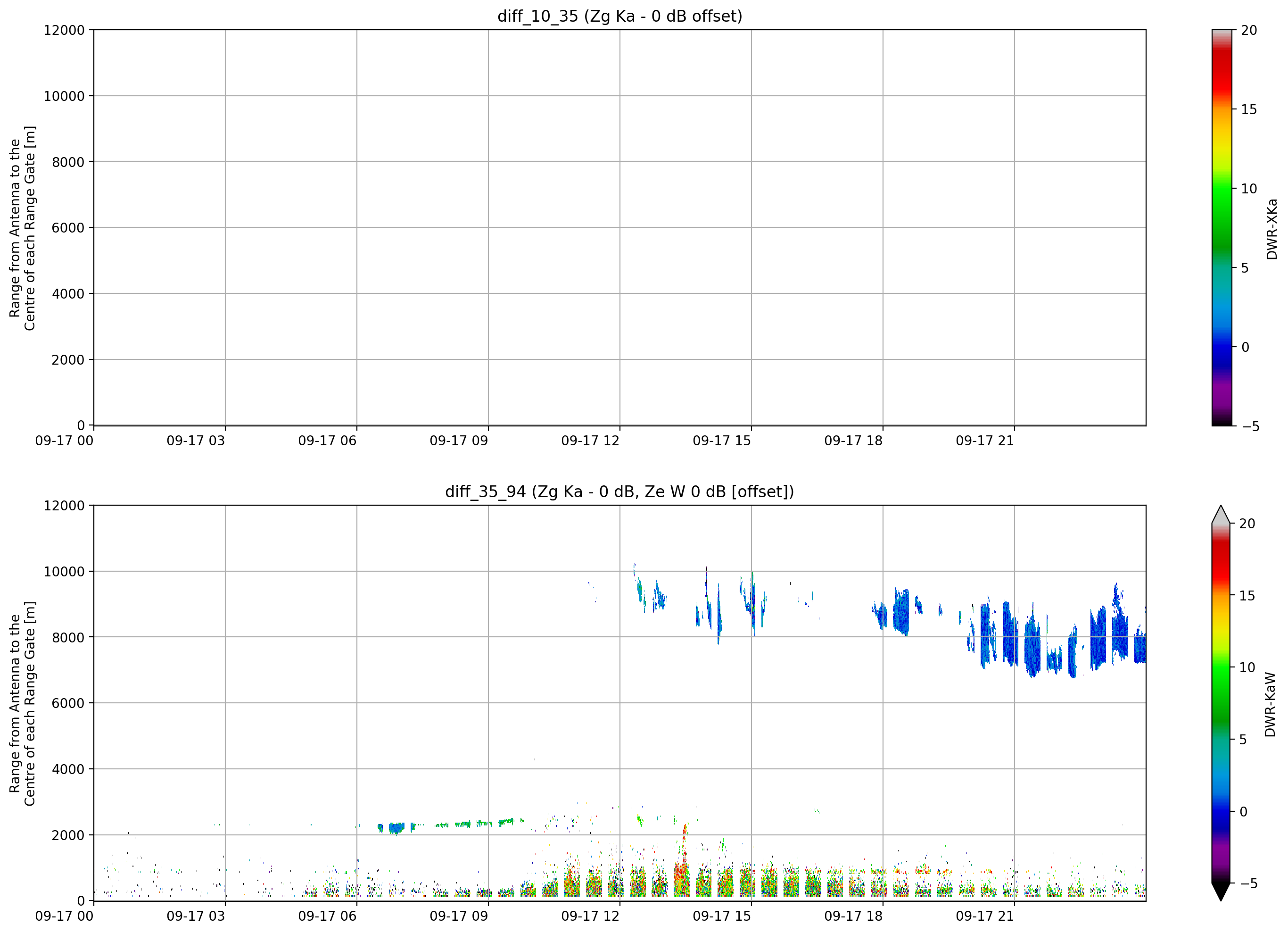Click the title "diff_10_35 (Zg Ka - 0 dB offset)"

coord(619,16)
